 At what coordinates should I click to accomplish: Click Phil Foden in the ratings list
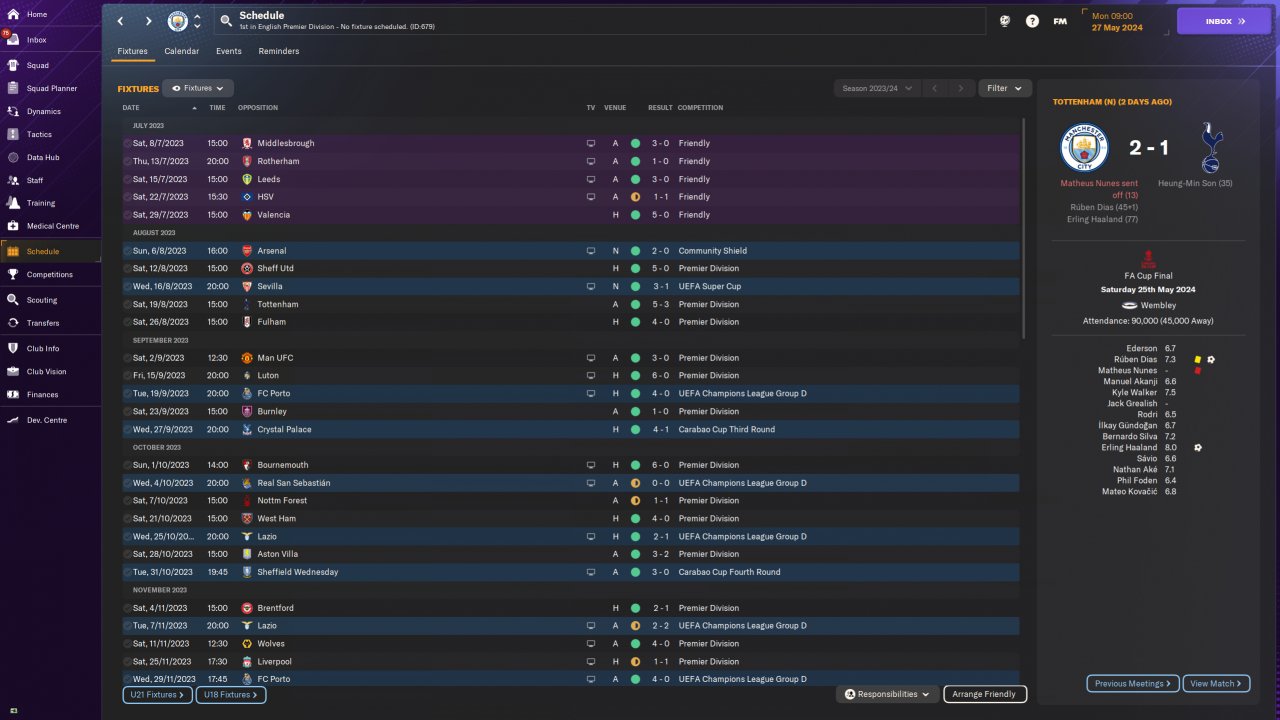pyautogui.click(x=1138, y=480)
